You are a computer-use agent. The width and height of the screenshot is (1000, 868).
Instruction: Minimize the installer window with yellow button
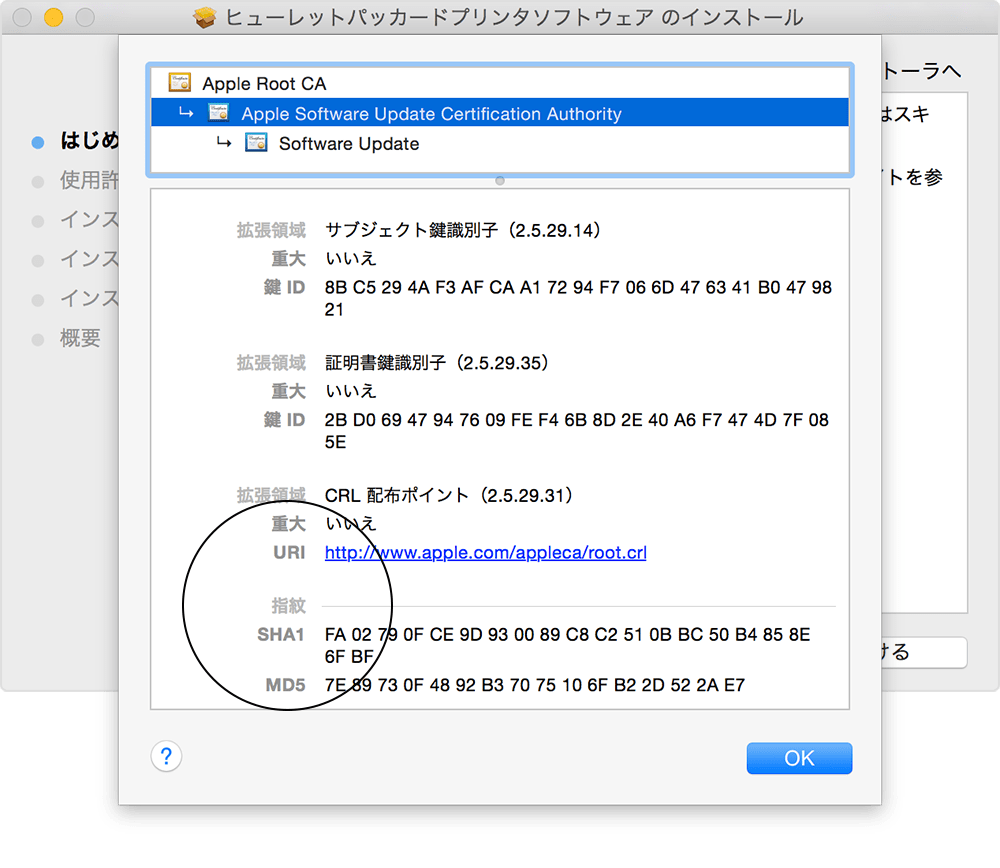coord(54,17)
